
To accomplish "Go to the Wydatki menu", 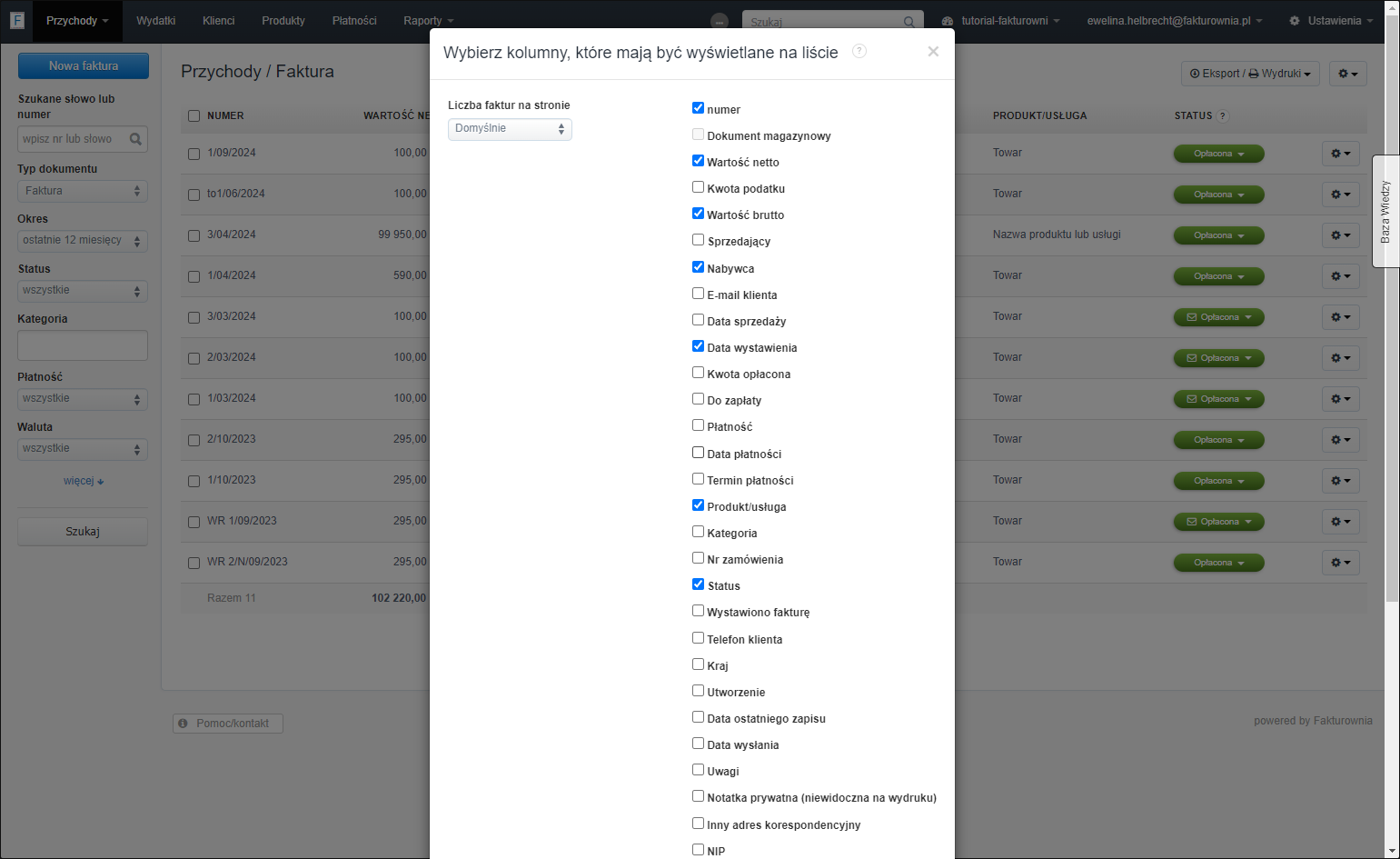I will tap(155, 21).
